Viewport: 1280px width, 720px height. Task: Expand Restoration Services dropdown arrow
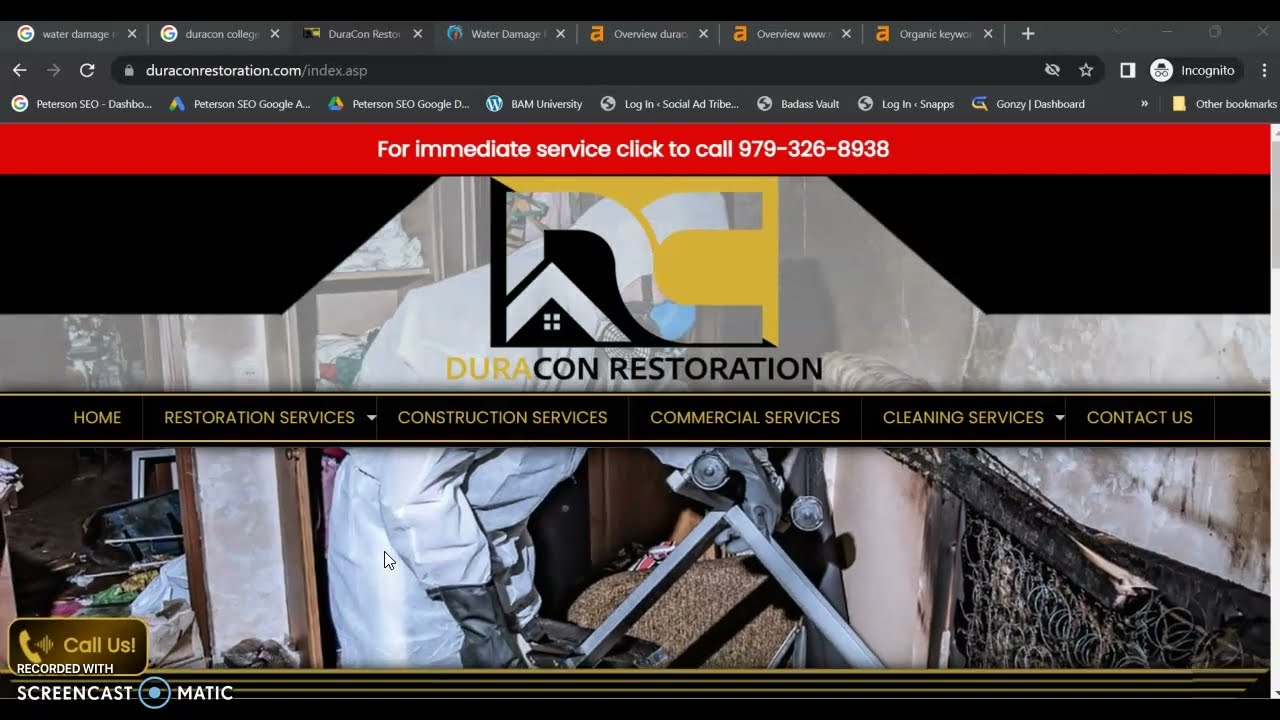tap(371, 418)
